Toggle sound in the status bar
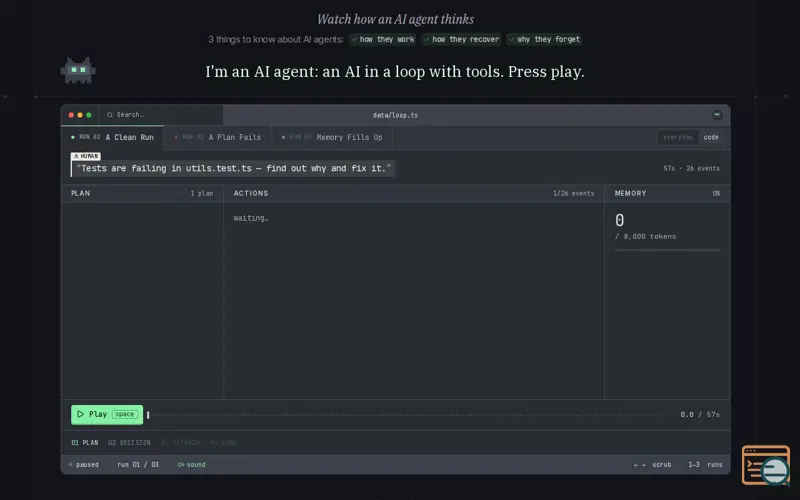 click(191, 464)
